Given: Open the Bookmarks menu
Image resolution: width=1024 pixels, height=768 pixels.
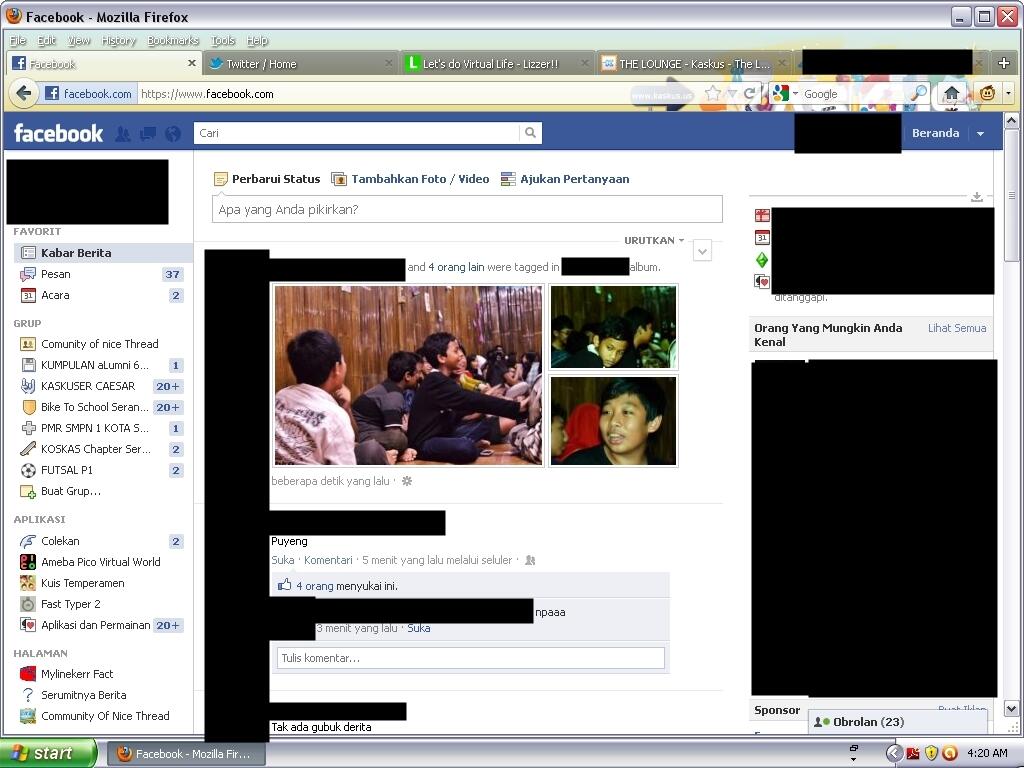Looking at the screenshot, I should [172, 40].
